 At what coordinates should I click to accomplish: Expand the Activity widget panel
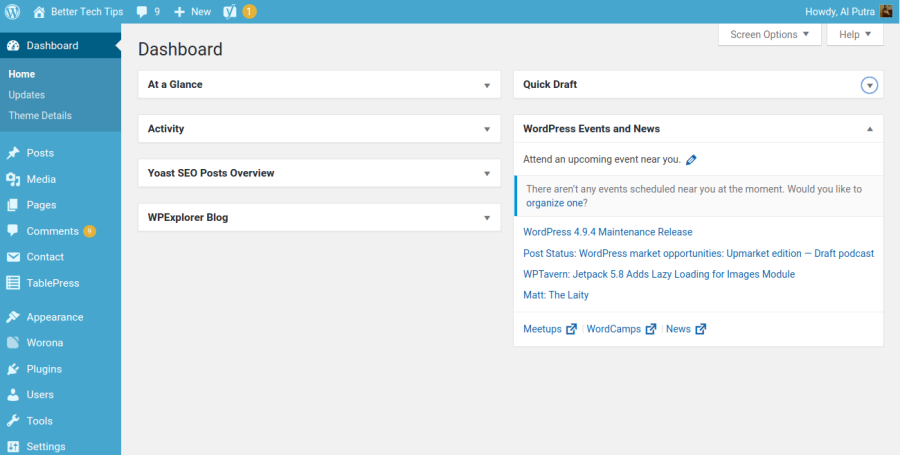(487, 129)
